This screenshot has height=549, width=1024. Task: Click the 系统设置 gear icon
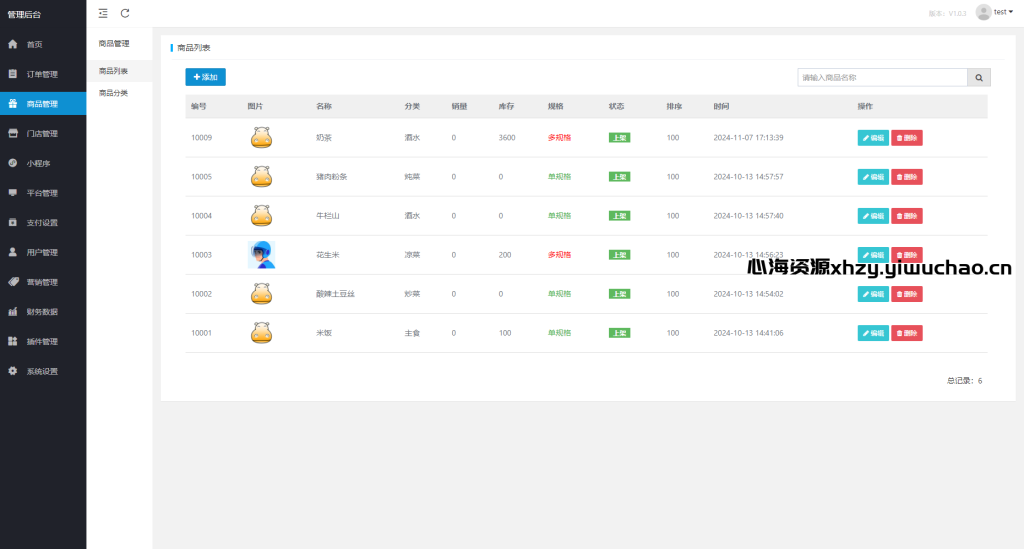13,371
